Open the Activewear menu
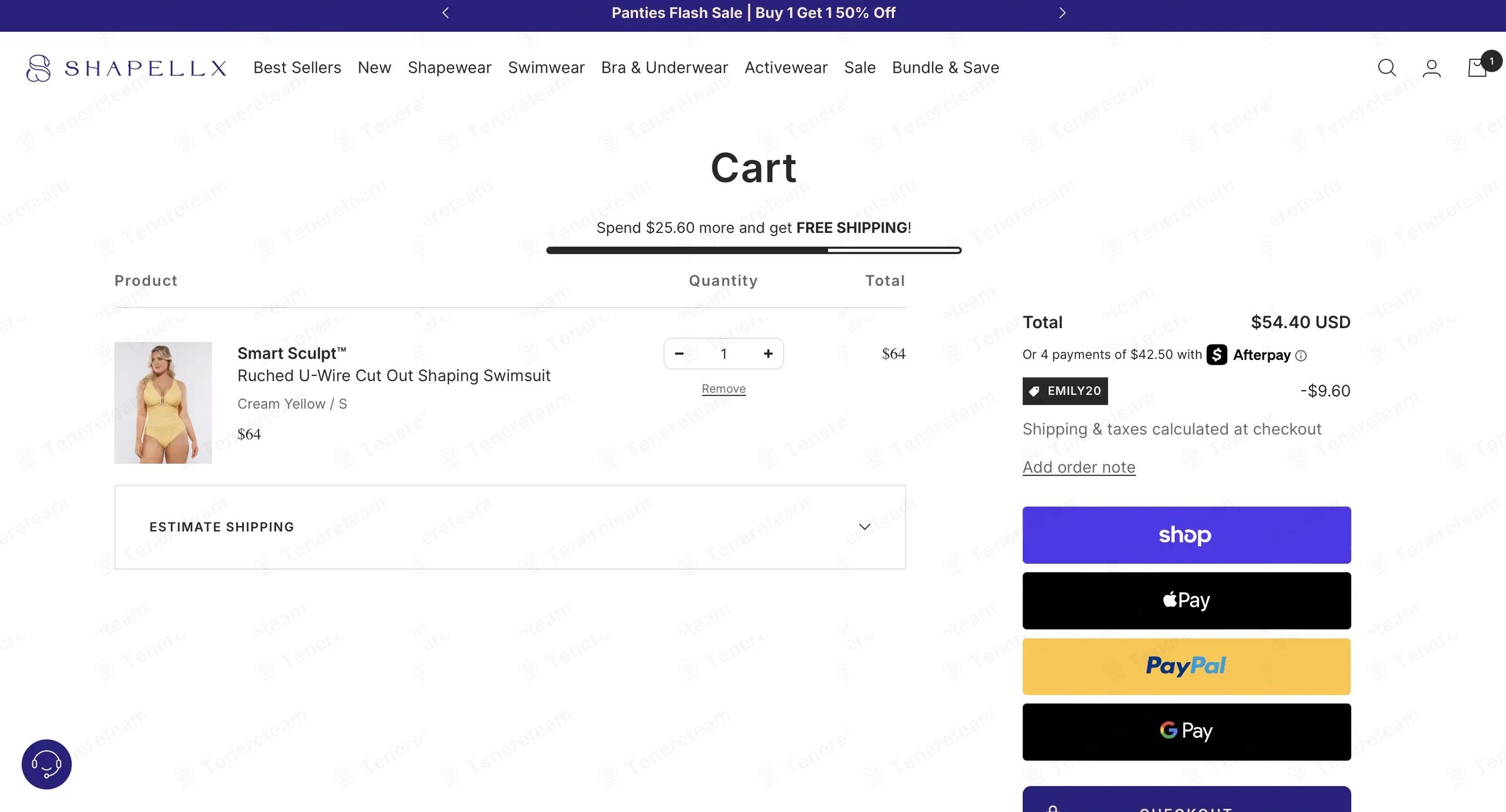 click(x=786, y=68)
